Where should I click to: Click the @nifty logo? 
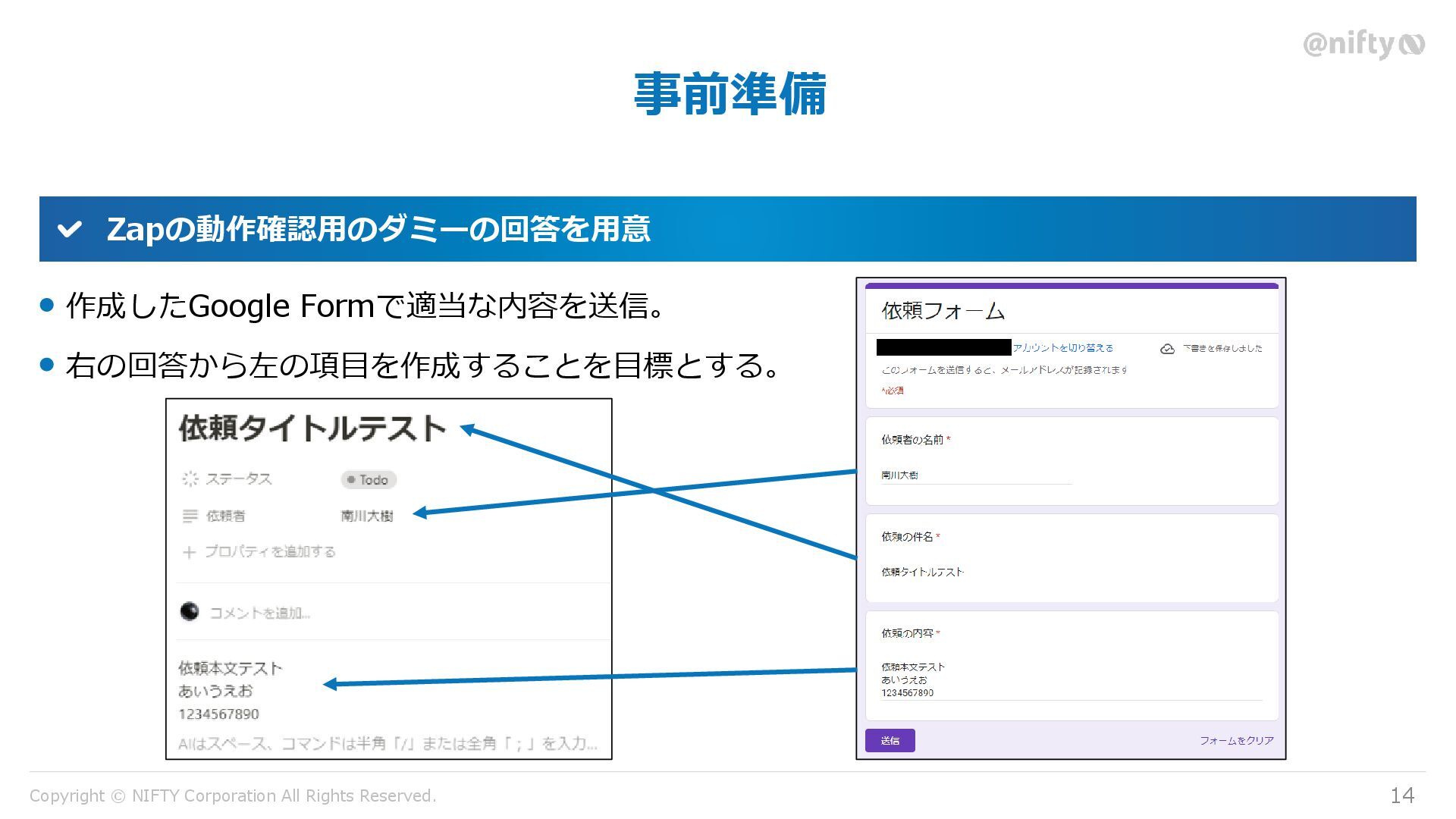click(1363, 45)
